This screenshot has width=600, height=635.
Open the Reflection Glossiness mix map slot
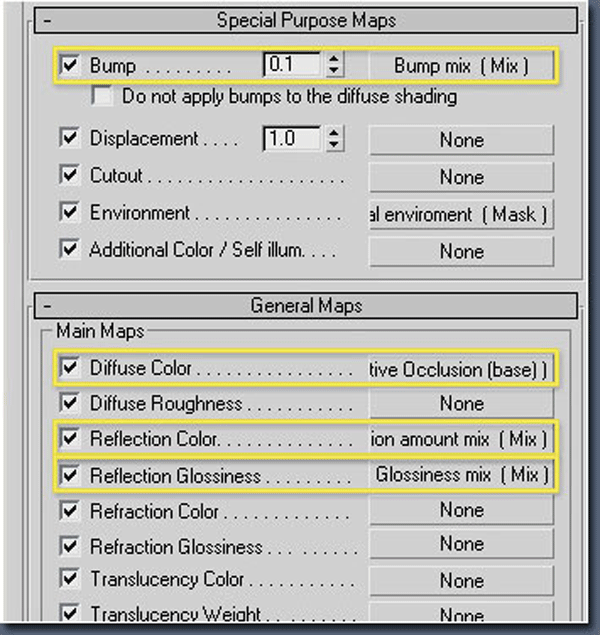(x=461, y=476)
